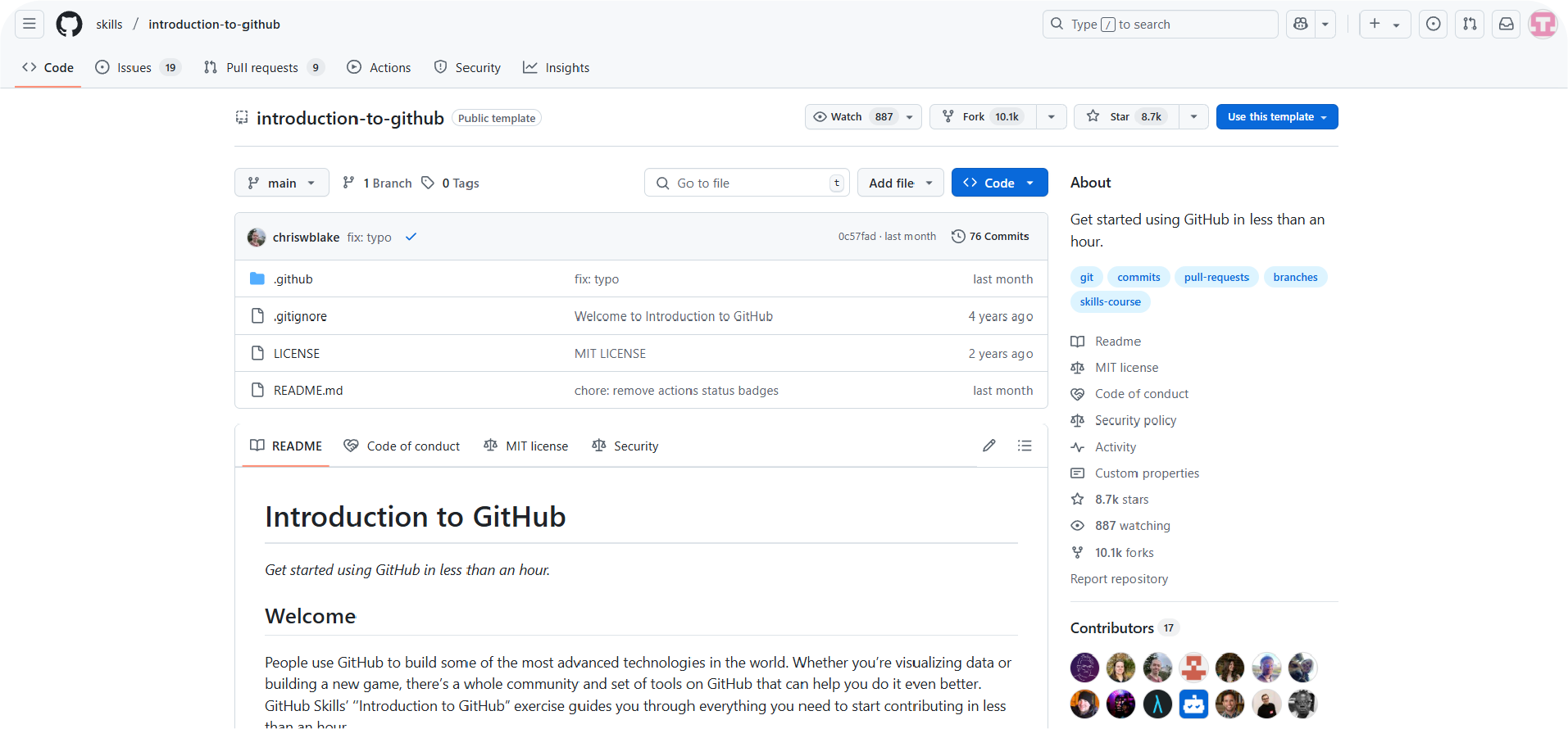The image size is (1568, 729).
Task: Open README.md file
Action: coord(308,391)
